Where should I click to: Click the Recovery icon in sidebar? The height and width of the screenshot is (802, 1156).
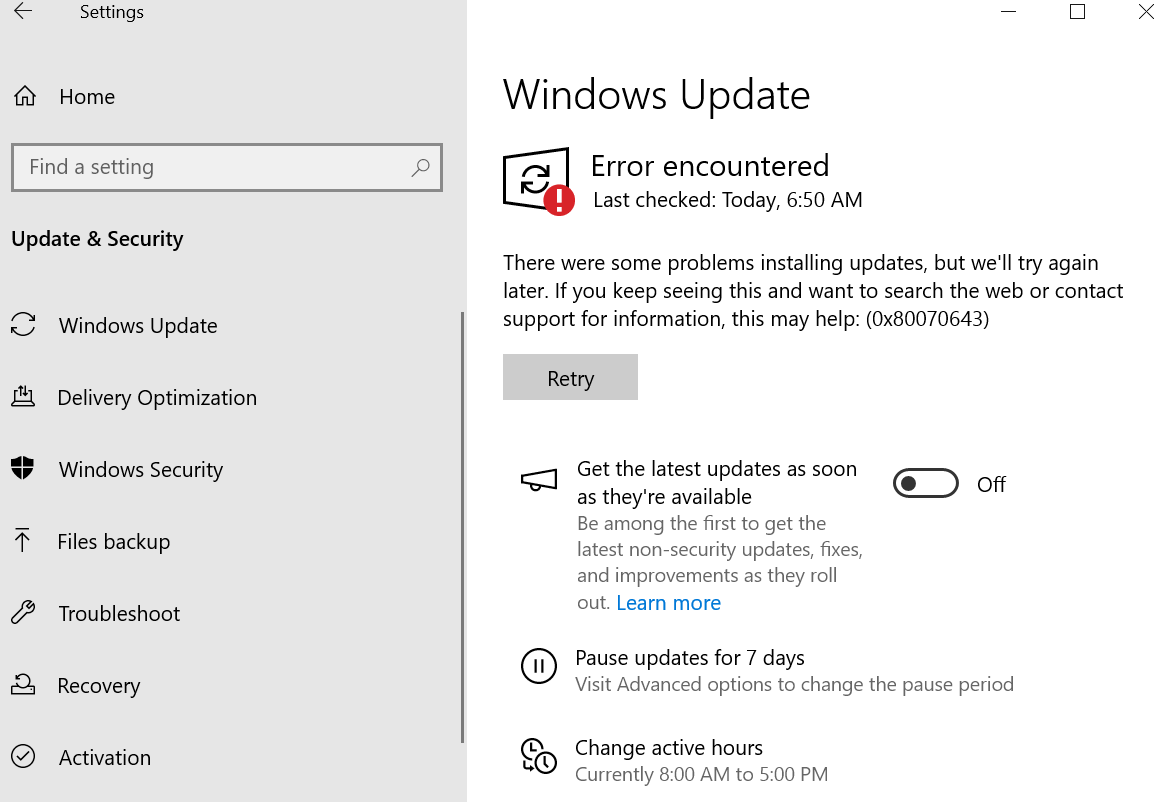coord(23,685)
